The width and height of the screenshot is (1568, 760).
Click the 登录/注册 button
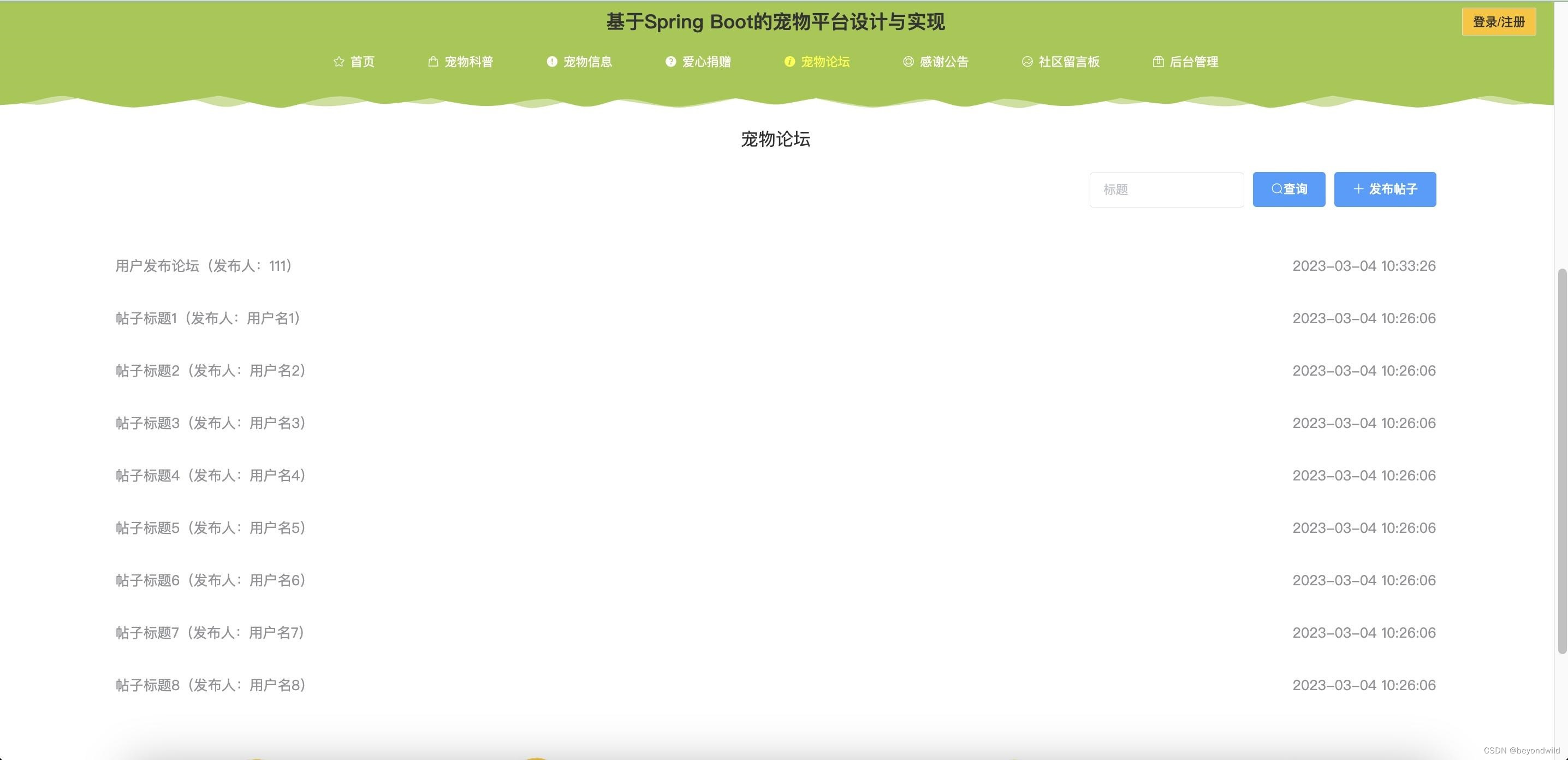point(1499,21)
